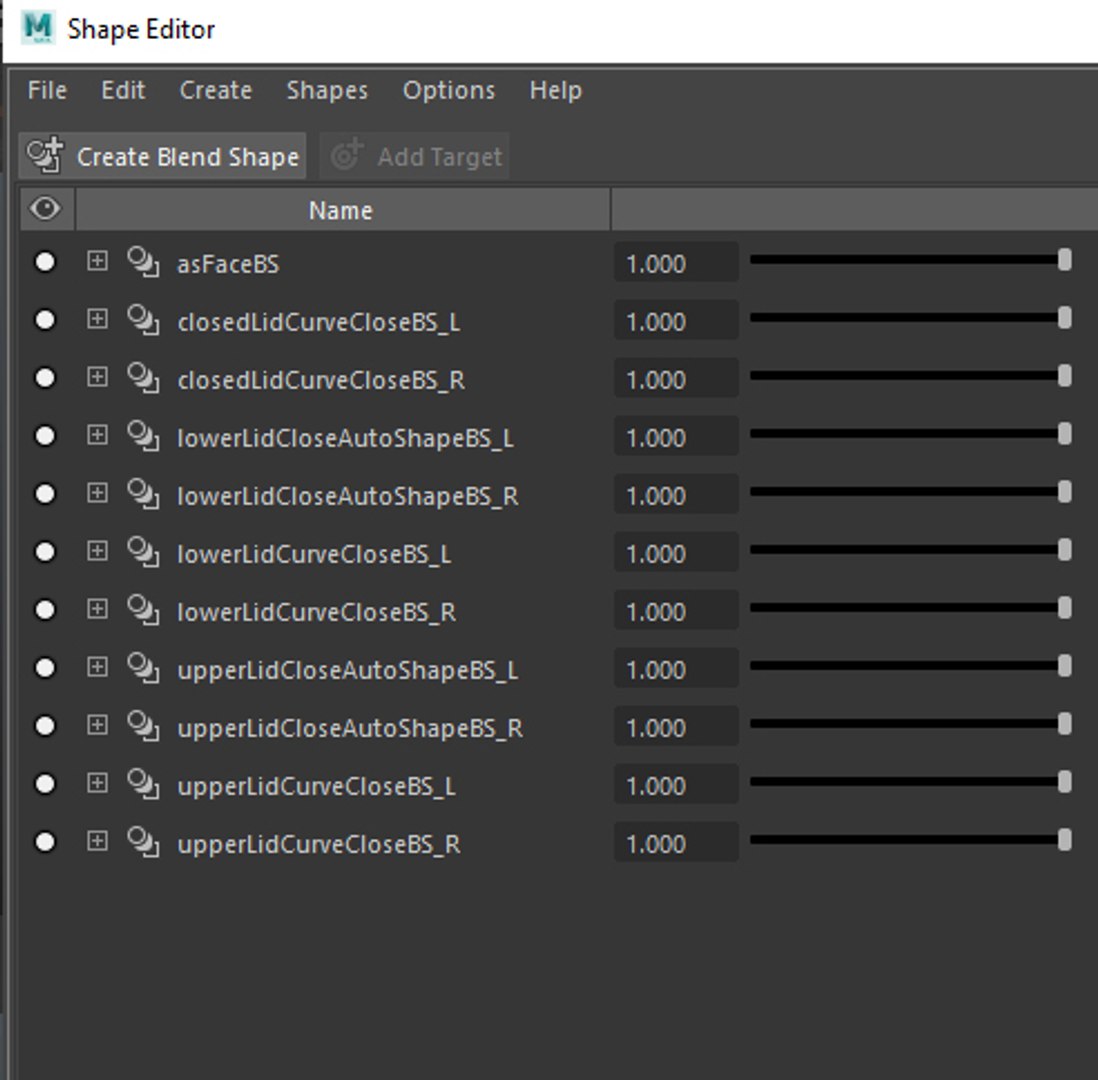
Task: Toggle visibility dot for closedLidCurveCloseBS_L
Action: (x=45, y=320)
